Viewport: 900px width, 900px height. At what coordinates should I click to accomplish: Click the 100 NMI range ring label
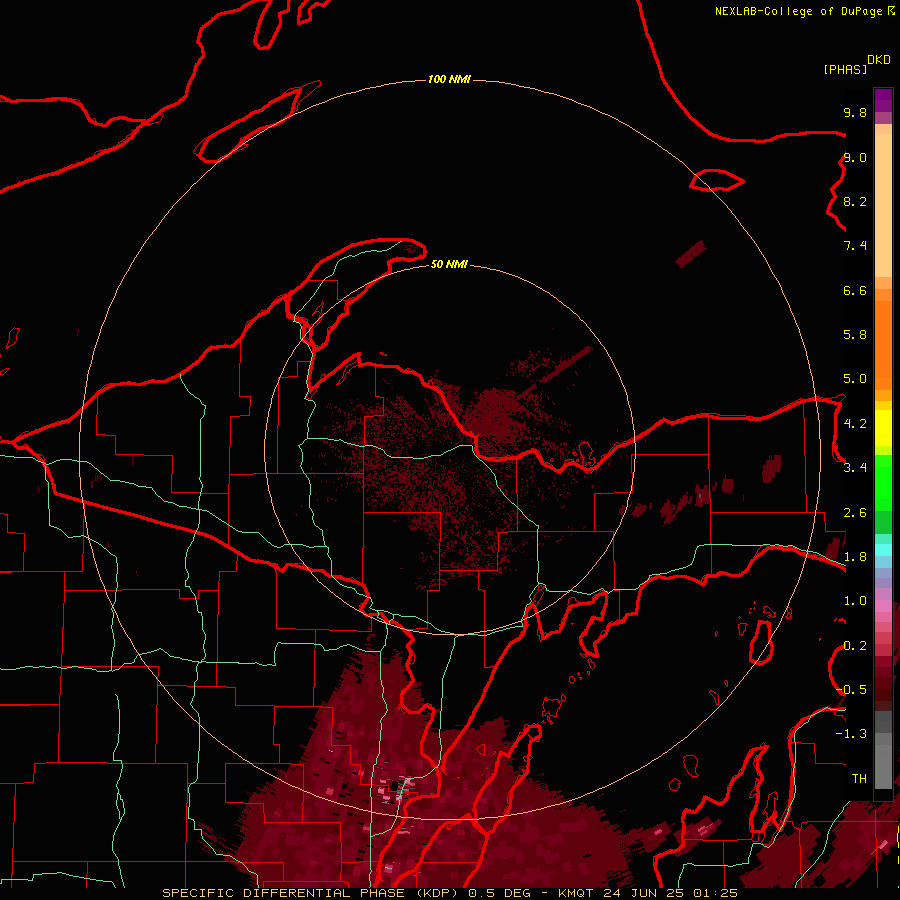click(449, 79)
